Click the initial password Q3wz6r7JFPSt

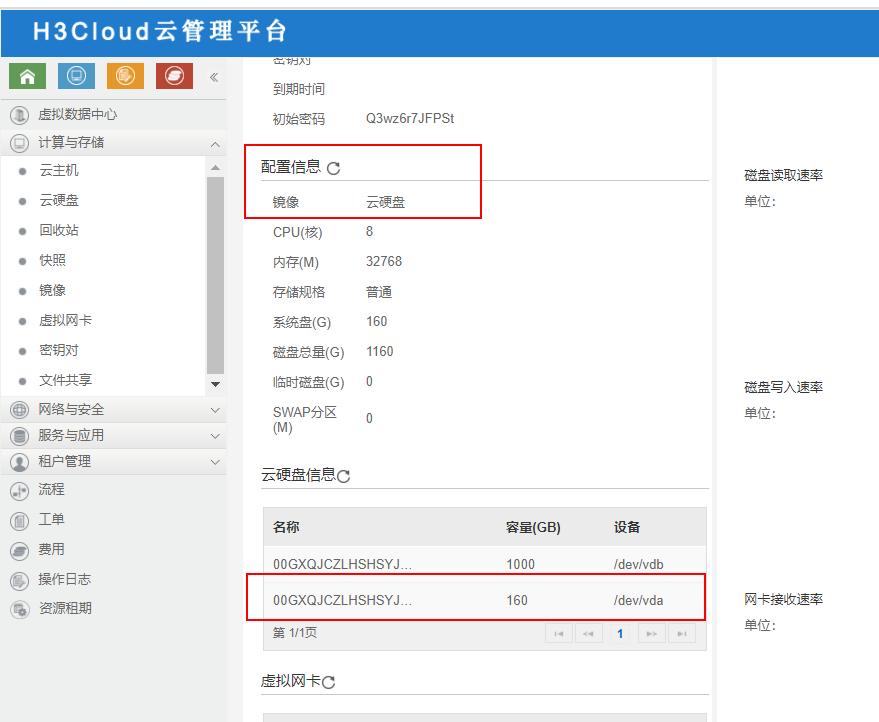tap(410, 118)
